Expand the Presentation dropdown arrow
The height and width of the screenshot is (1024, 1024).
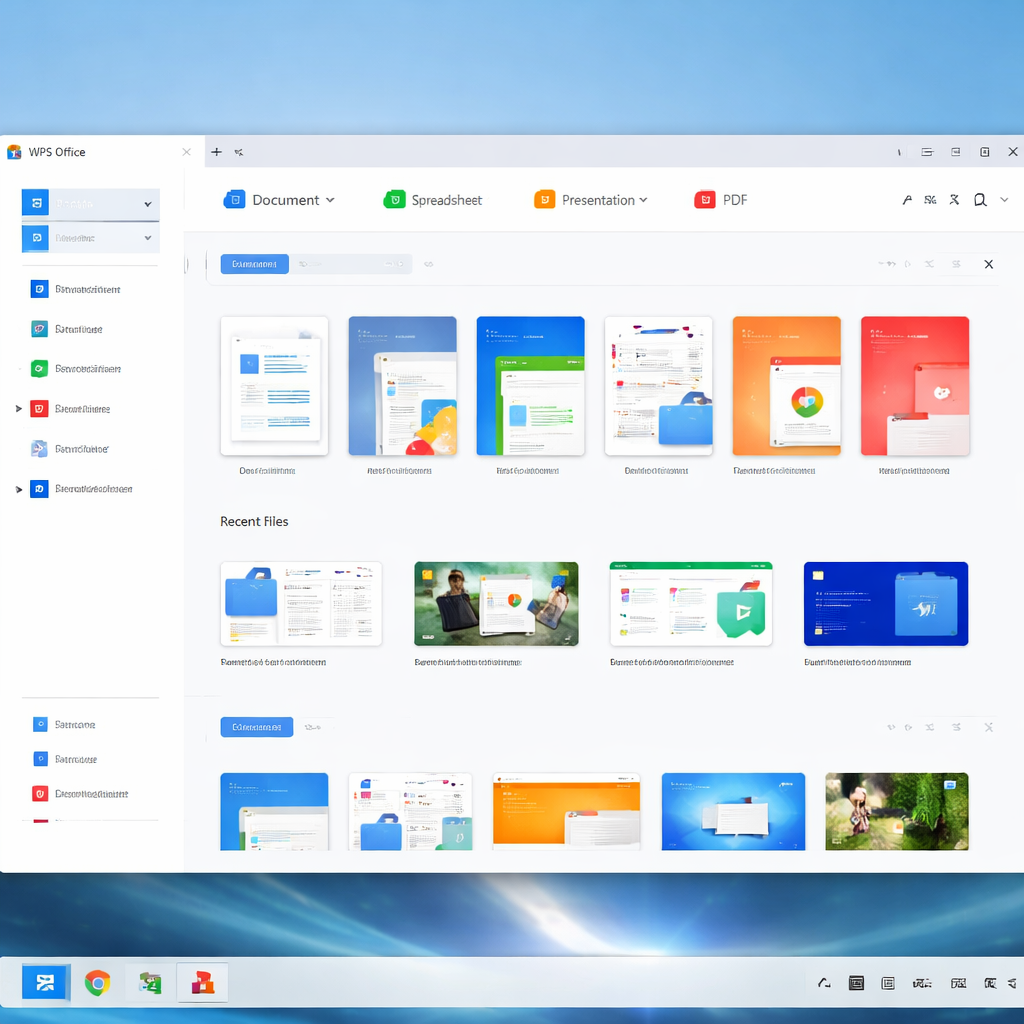coord(641,199)
